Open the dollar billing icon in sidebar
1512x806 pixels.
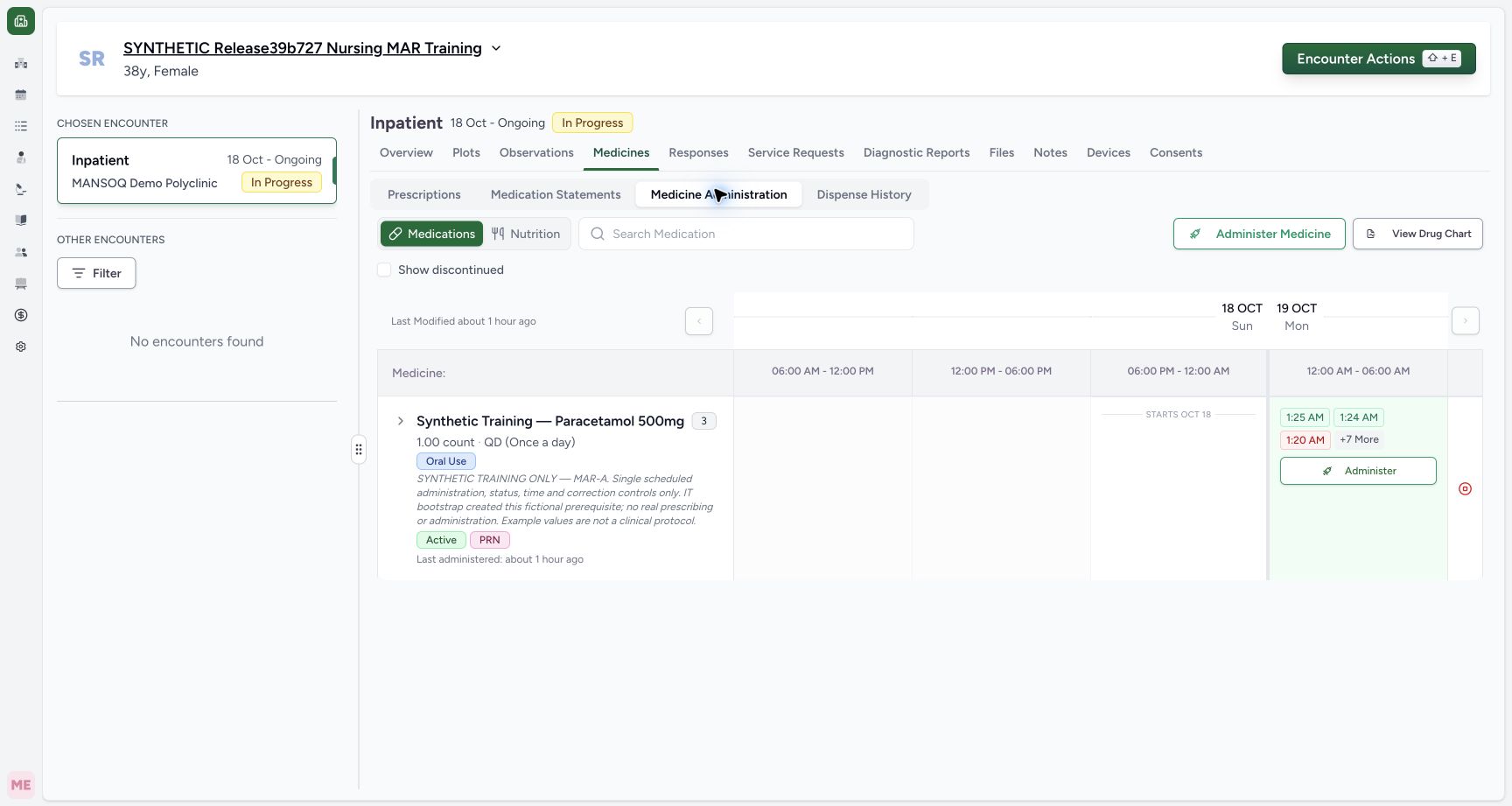21,315
